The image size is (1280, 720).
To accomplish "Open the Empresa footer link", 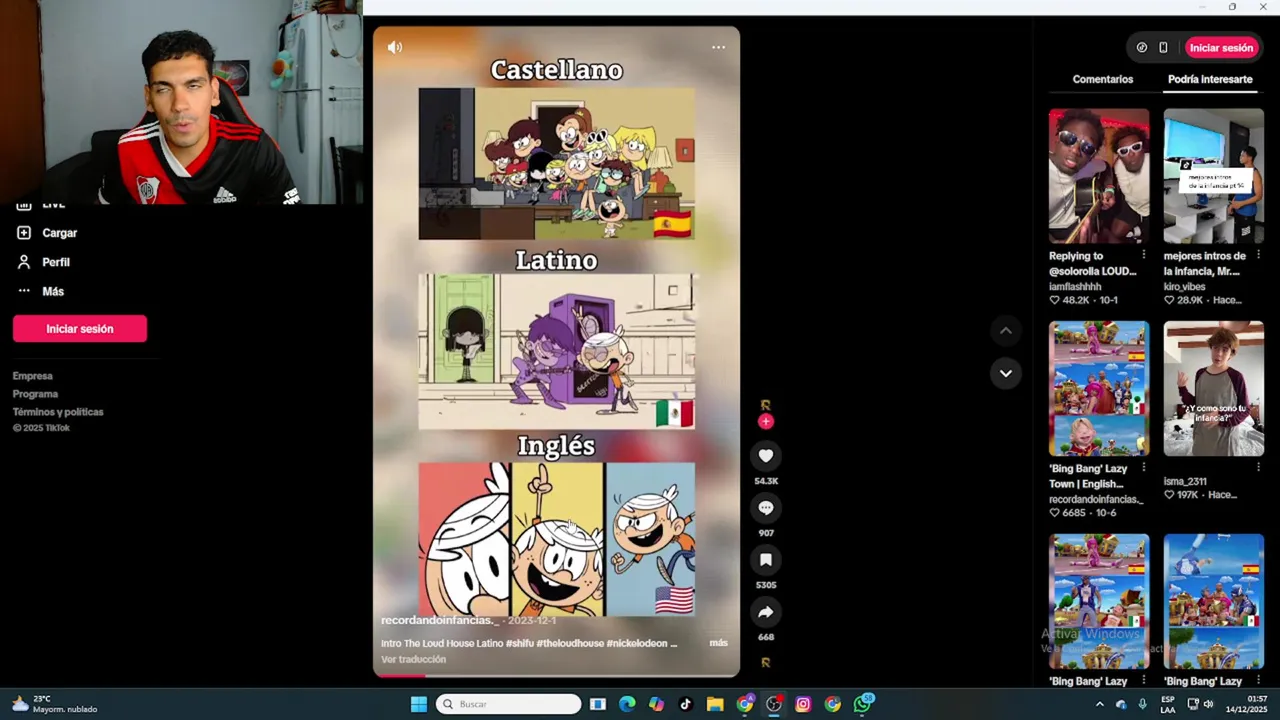I will coord(32,376).
